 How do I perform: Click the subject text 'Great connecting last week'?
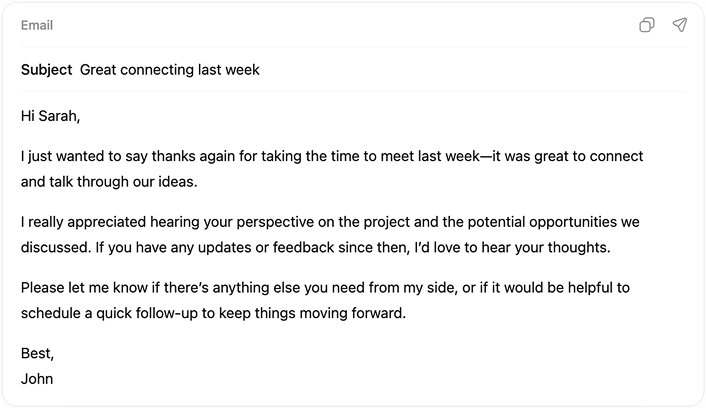pyautogui.click(x=169, y=70)
